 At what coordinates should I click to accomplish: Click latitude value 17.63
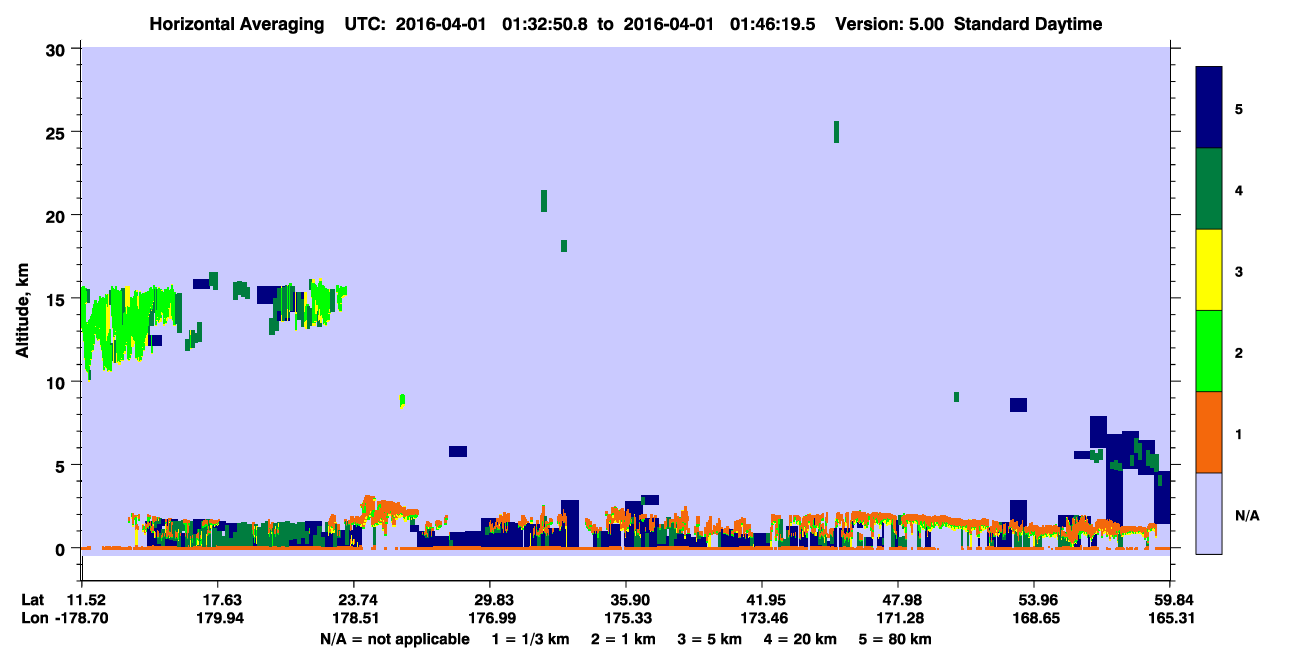click(x=218, y=600)
